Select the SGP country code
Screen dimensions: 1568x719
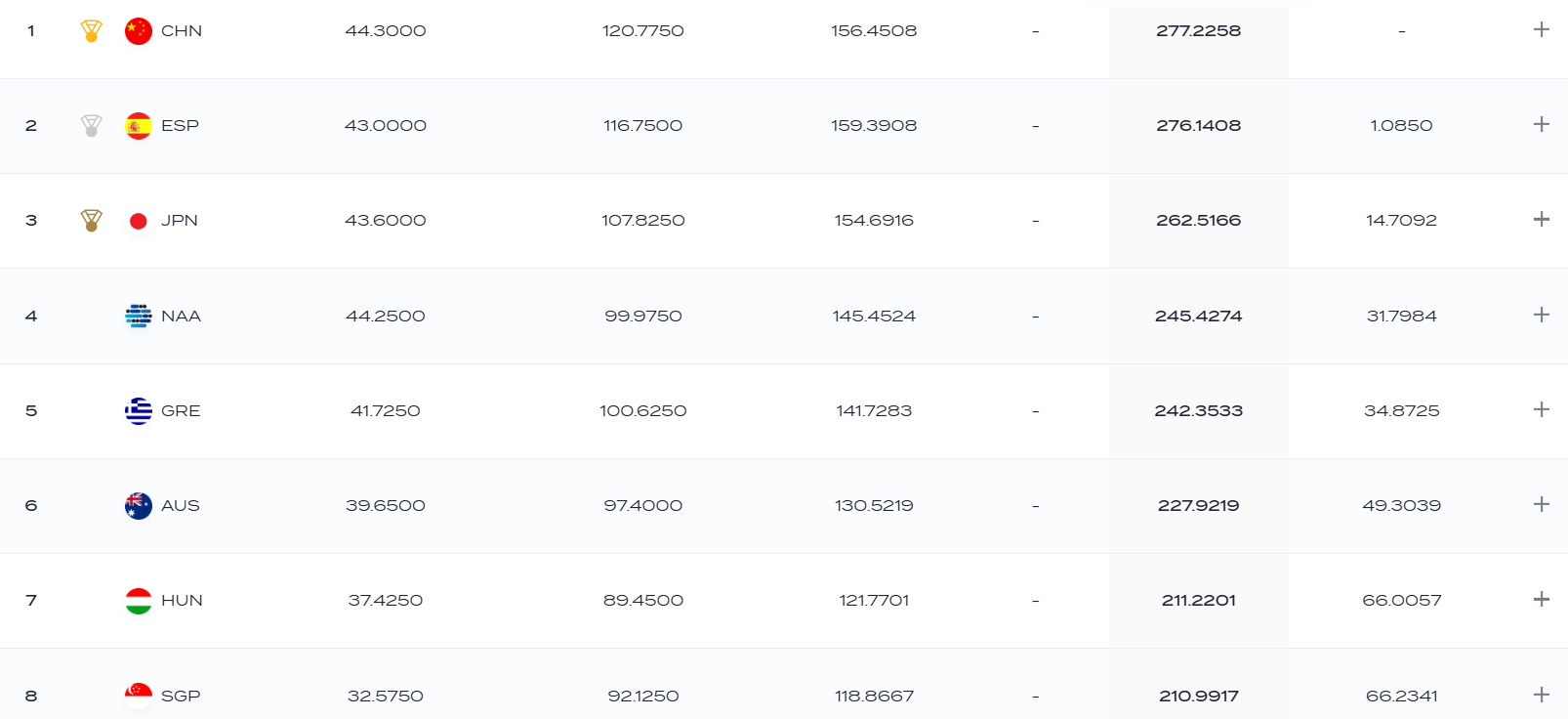point(181,696)
